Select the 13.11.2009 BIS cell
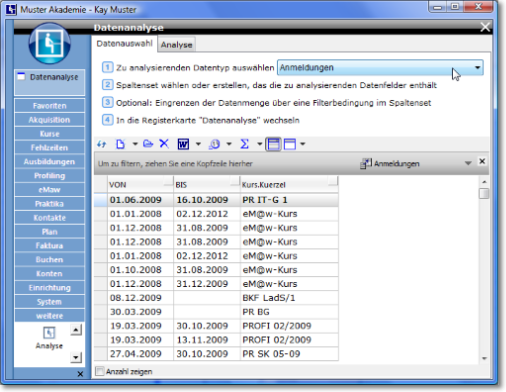The image size is (506, 392). [x=207, y=340]
